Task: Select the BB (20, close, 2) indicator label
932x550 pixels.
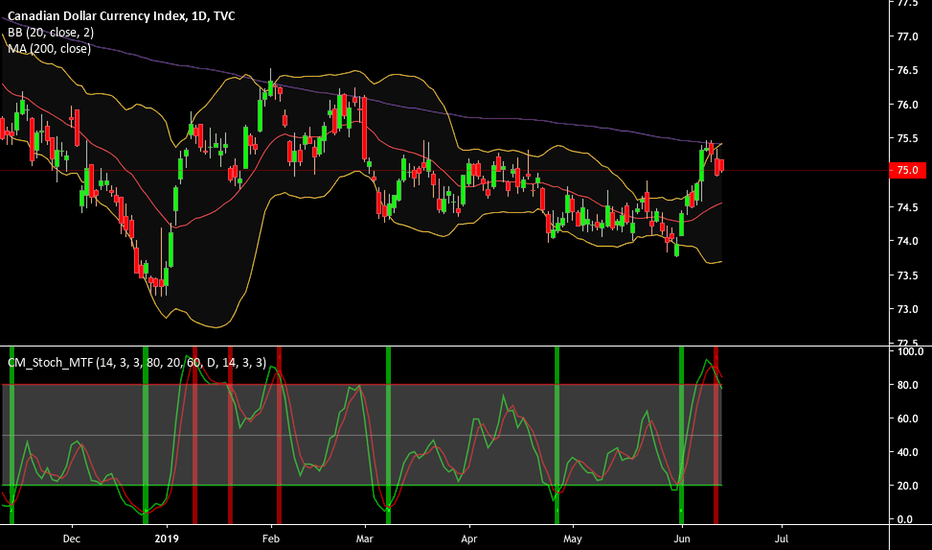Action: (x=51, y=33)
